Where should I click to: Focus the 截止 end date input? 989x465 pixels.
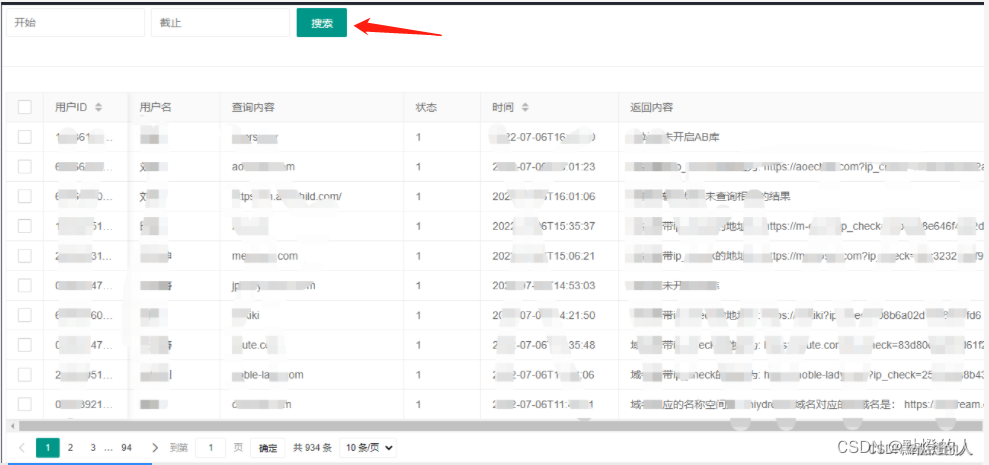coord(220,23)
